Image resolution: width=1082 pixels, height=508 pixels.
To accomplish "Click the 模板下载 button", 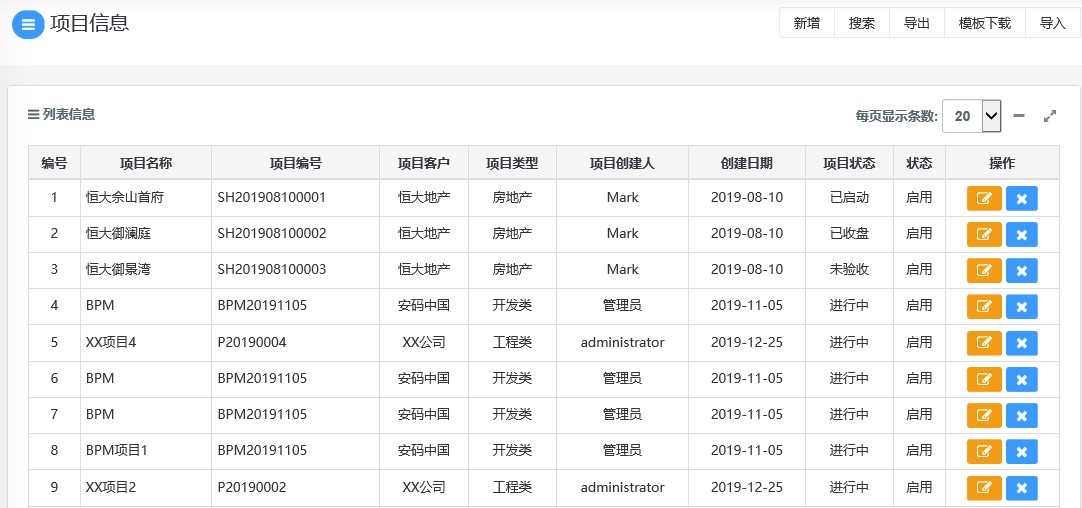I will pos(985,23).
